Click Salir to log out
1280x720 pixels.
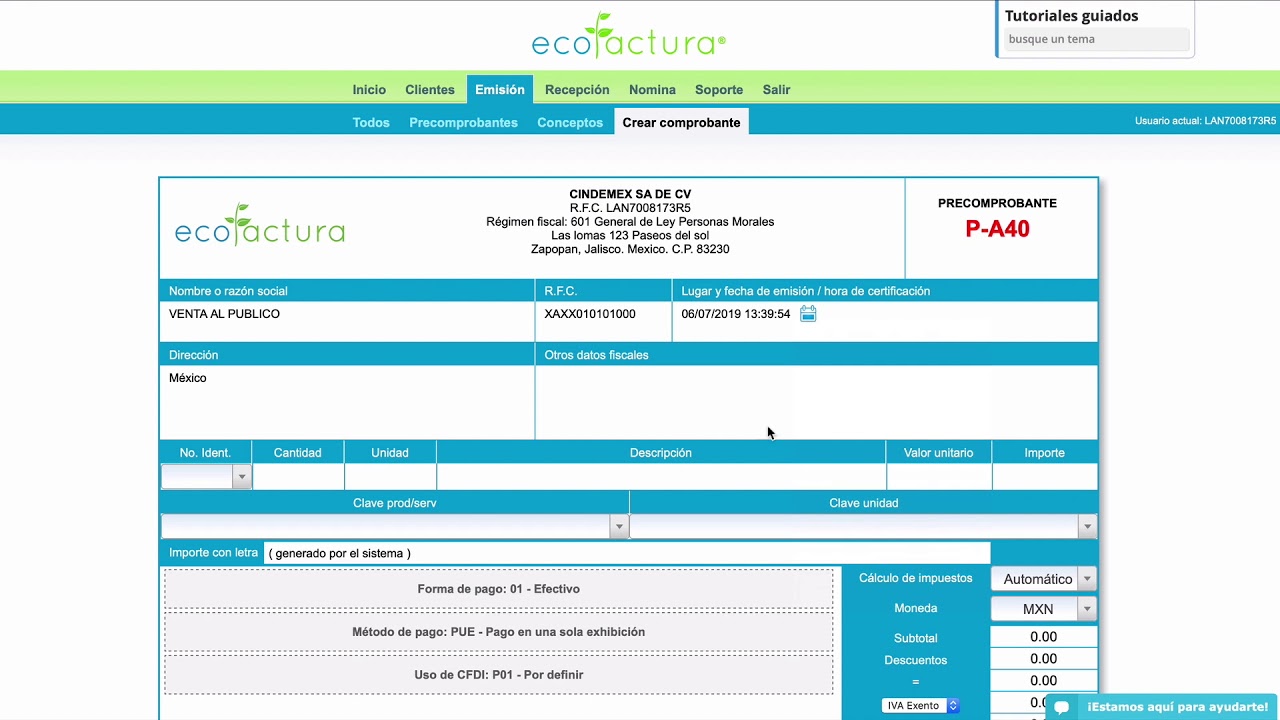(776, 90)
